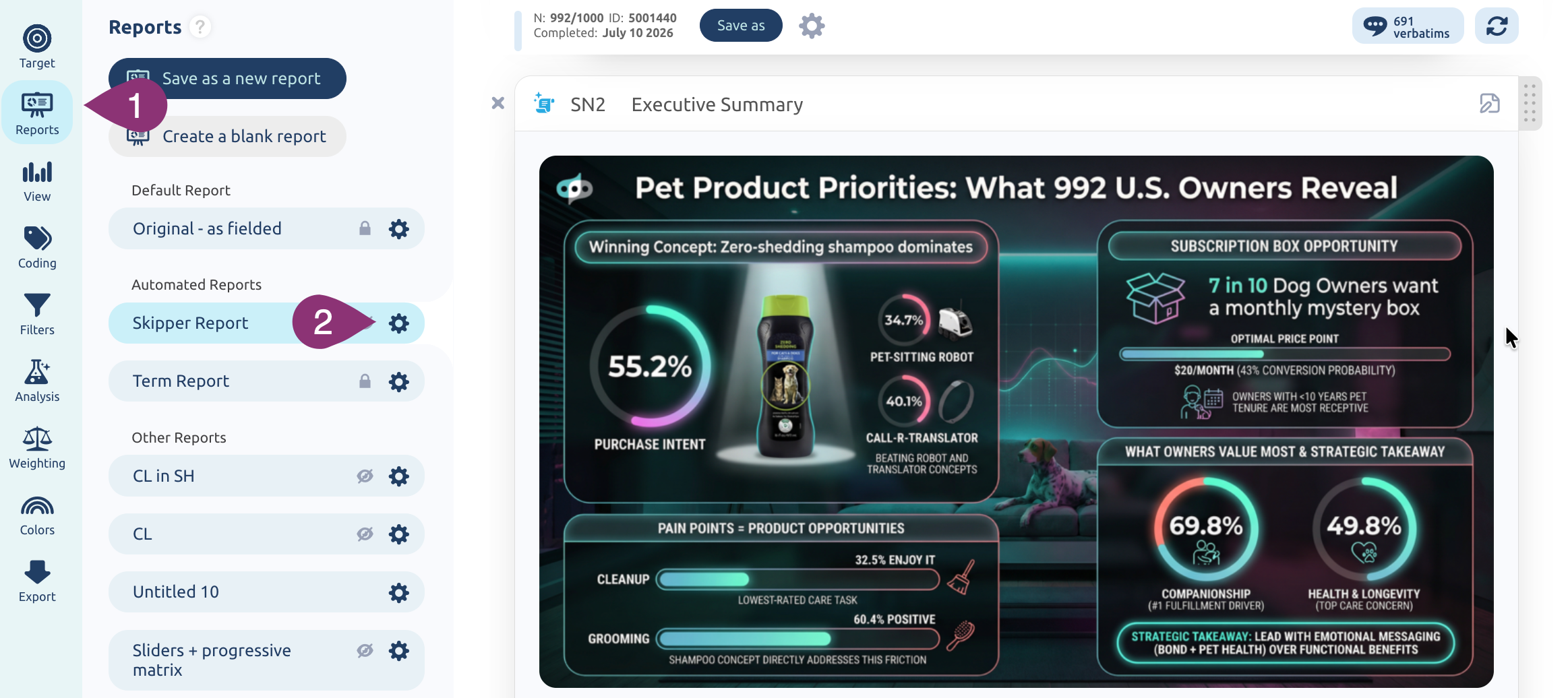Click lock icon on Original - as fielded
This screenshot has height=698, width=1568.
365,228
